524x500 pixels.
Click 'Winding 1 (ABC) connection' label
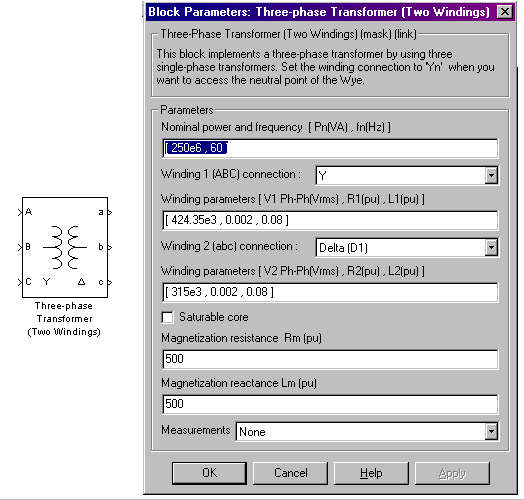click(x=231, y=174)
